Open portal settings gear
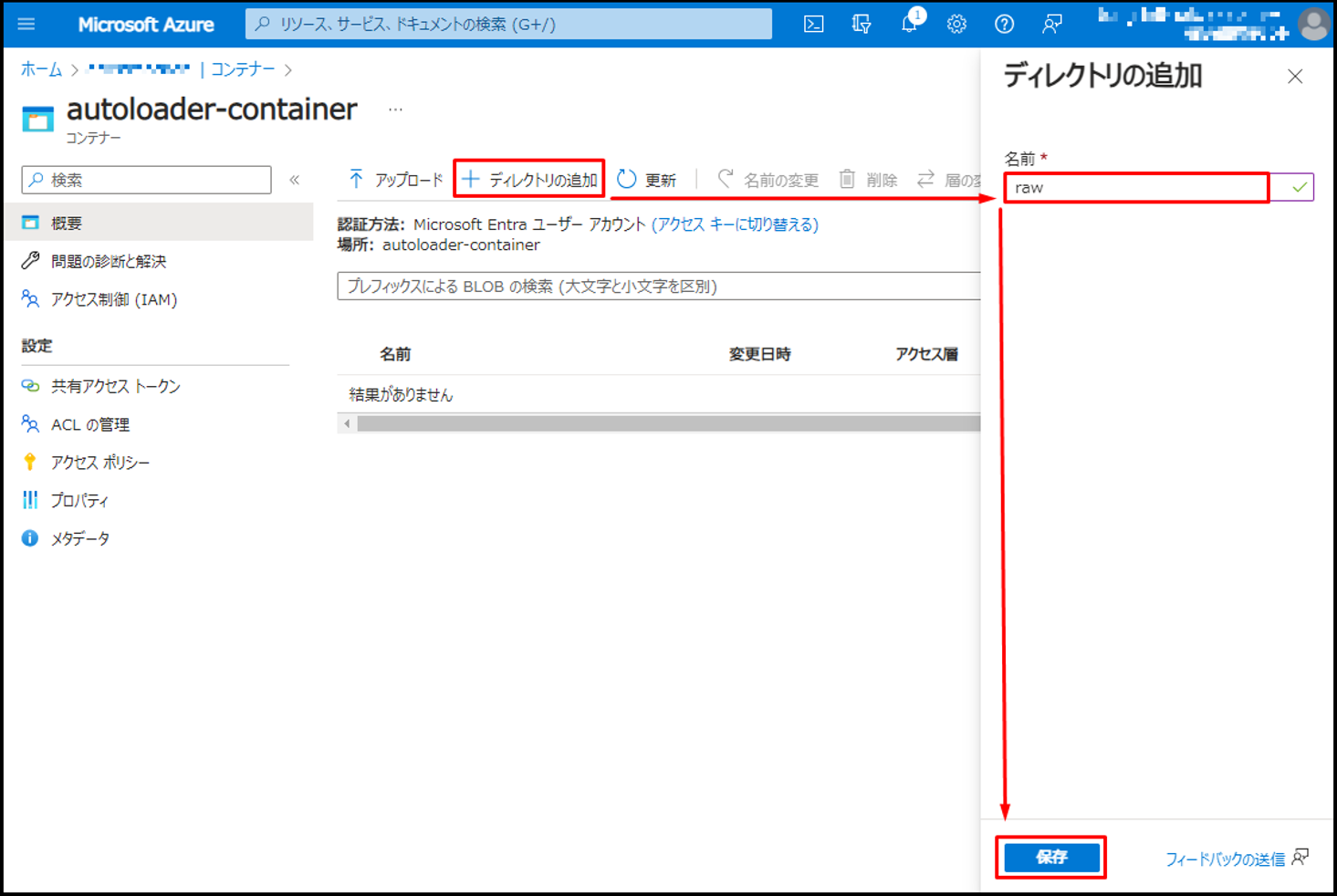Screen dimensions: 1337x896 pos(956,25)
